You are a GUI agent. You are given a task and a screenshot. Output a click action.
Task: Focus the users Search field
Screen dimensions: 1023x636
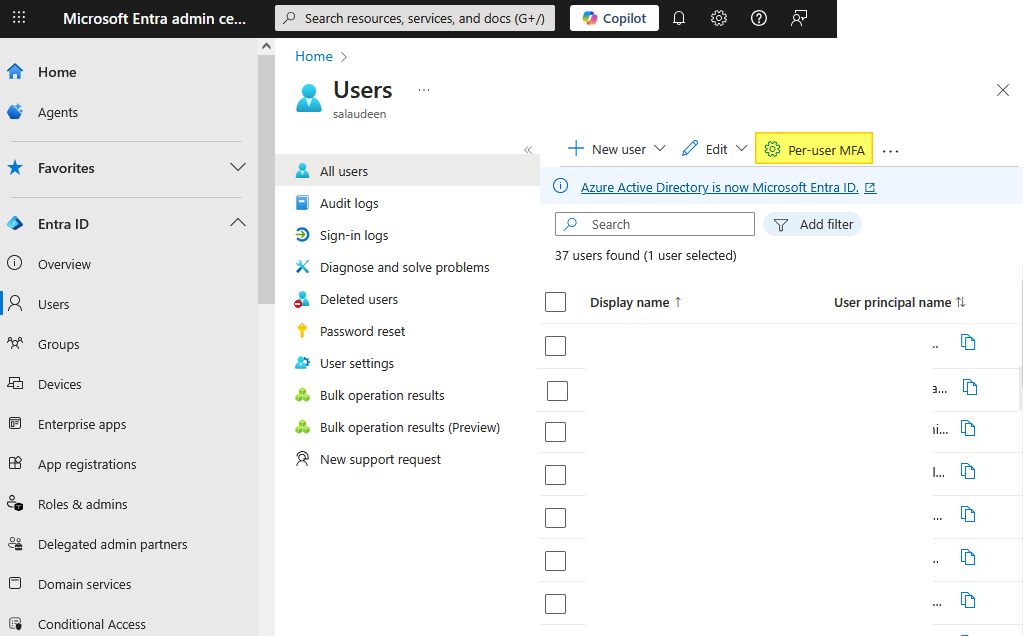coord(655,224)
